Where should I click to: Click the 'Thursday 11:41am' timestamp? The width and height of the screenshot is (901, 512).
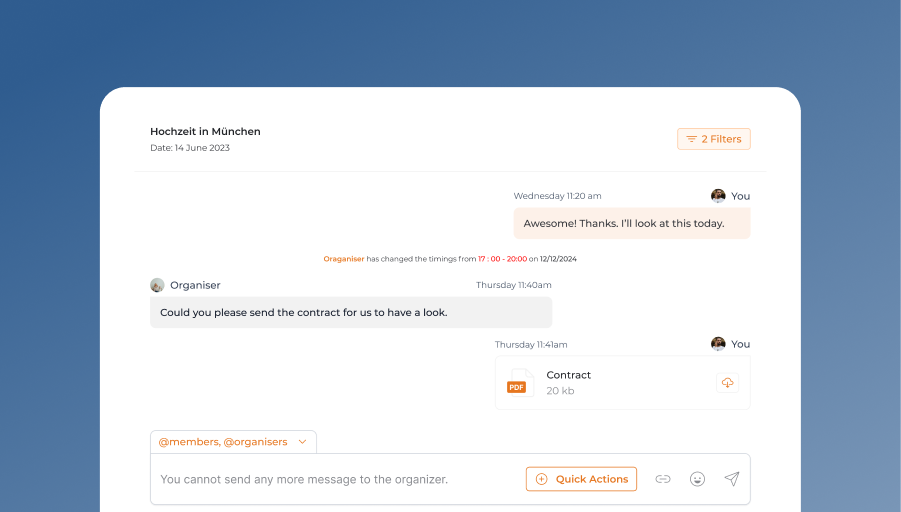[531, 345]
